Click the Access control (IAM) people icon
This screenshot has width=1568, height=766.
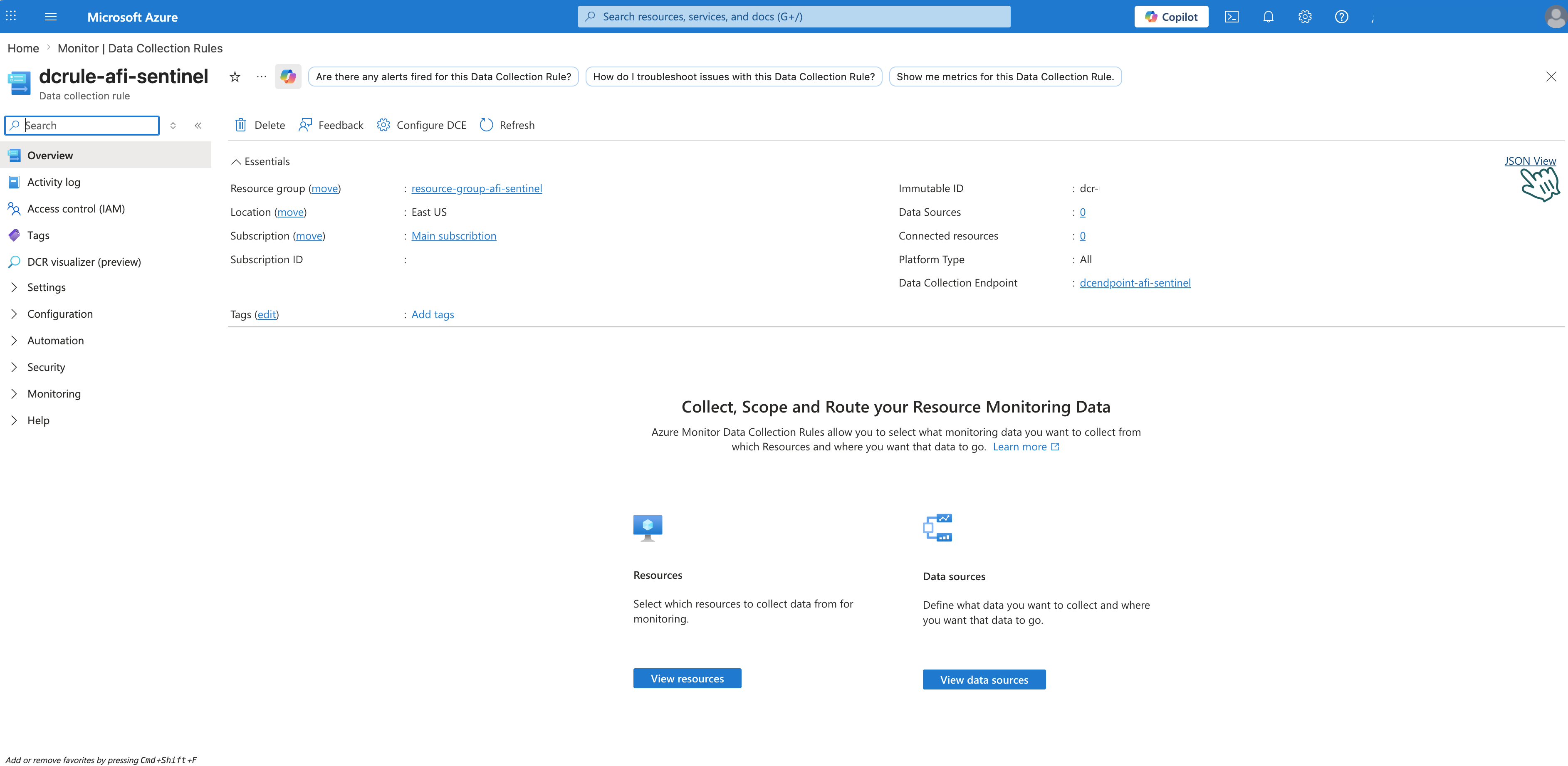pyautogui.click(x=14, y=209)
